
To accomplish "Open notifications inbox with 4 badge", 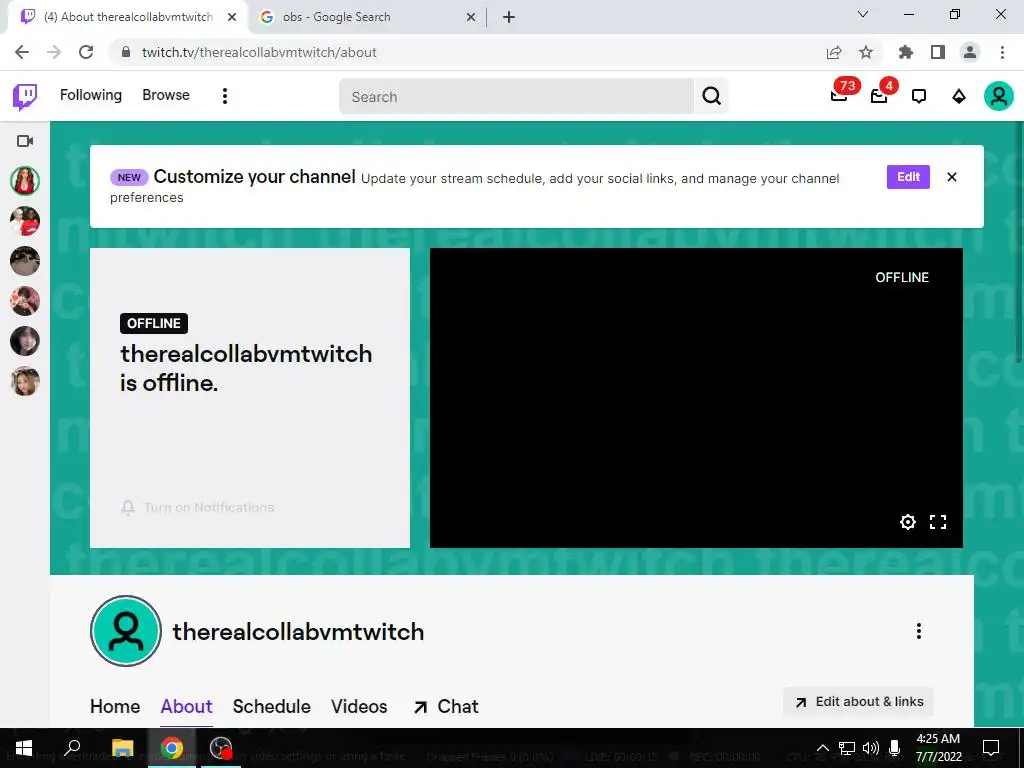I will [880, 95].
